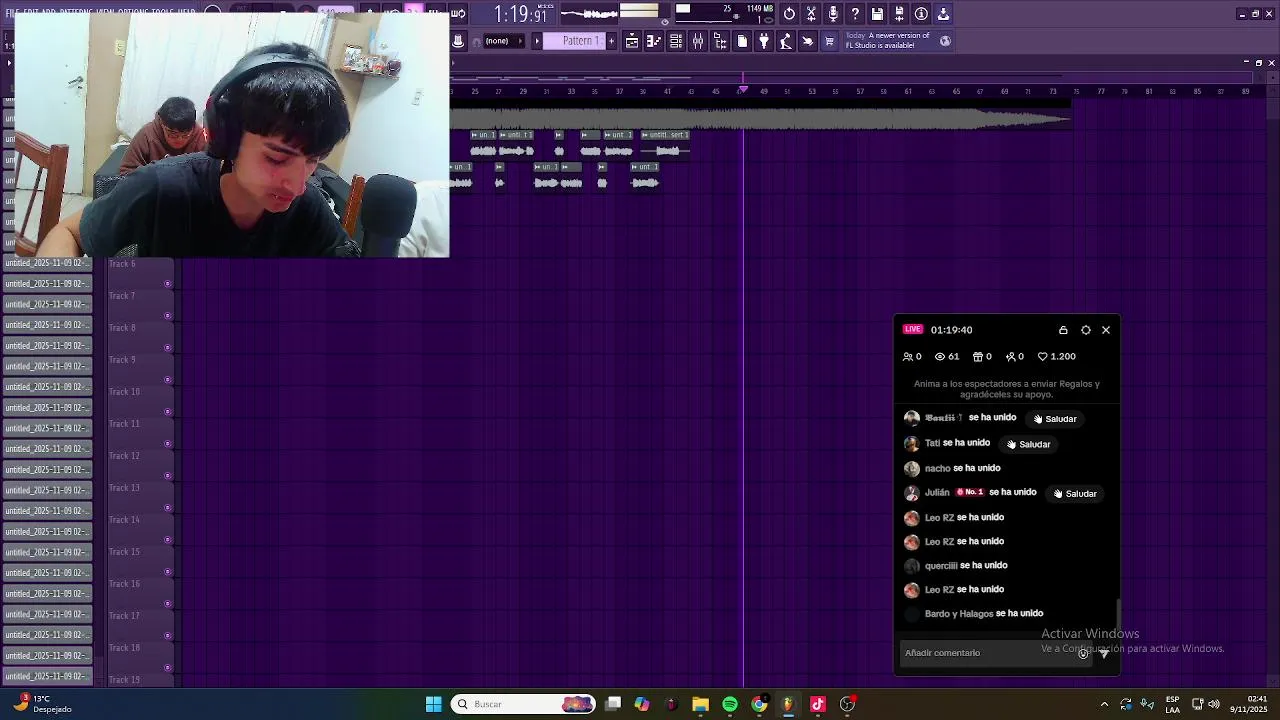Open the browser tree icon

point(720,41)
